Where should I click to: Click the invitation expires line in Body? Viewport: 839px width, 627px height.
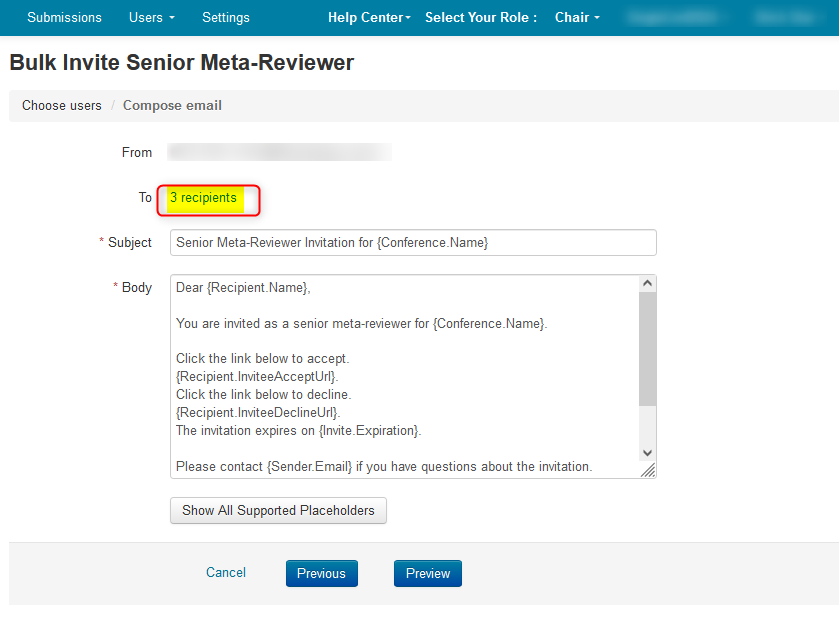tap(299, 431)
